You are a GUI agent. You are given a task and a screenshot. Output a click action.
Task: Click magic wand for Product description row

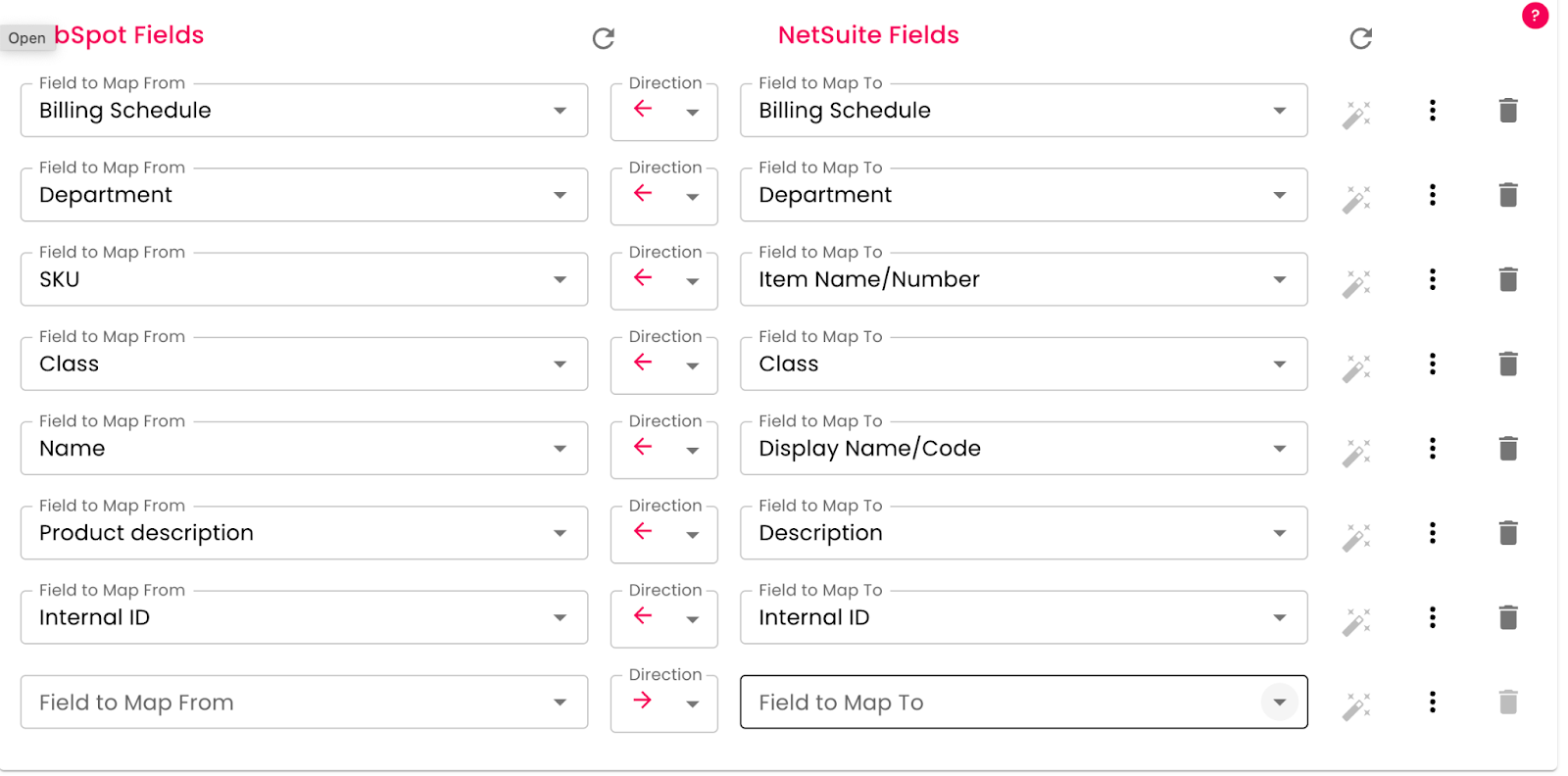click(x=1356, y=537)
